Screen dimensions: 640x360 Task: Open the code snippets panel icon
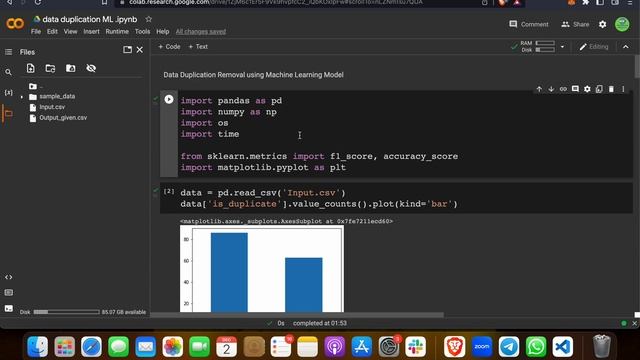point(8,277)
